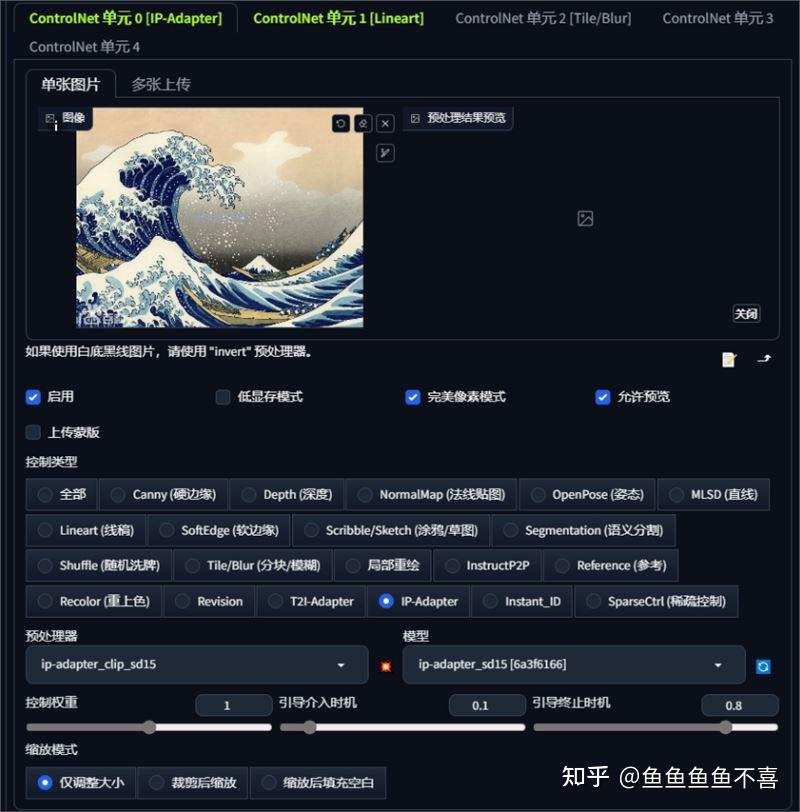Switch to ControlNet 单元 2 [Tile/Blur] tab
Viewport: 800px width, 812px height.
click(x=543, y=18)
